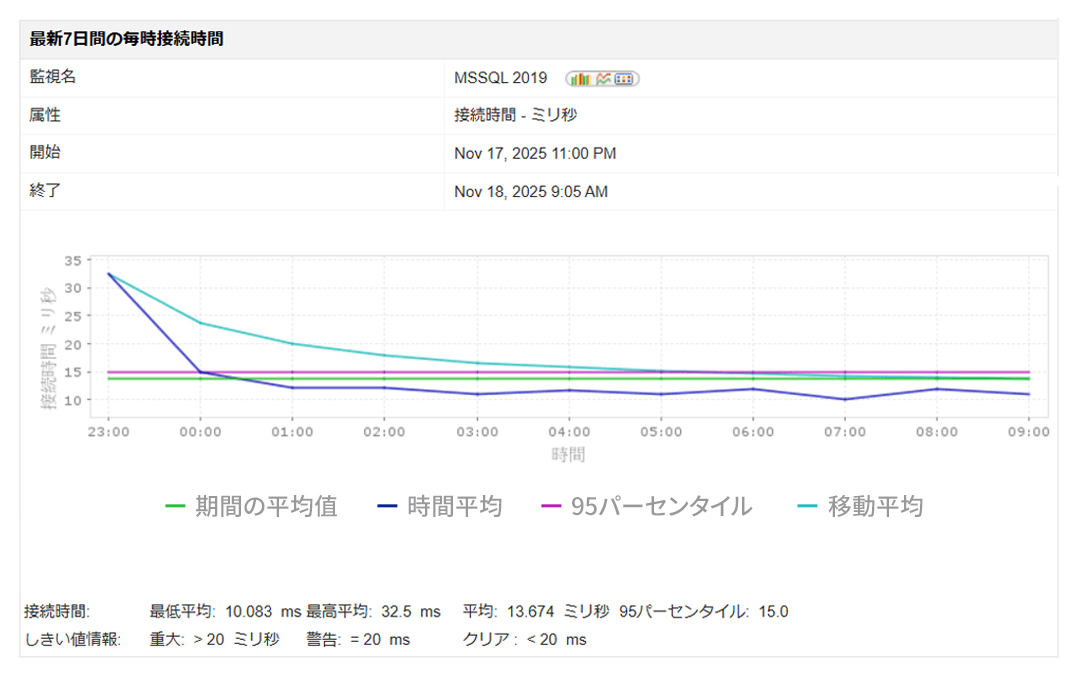
Task: Click the 23:00 peak data point
Action: click(109, 274)
